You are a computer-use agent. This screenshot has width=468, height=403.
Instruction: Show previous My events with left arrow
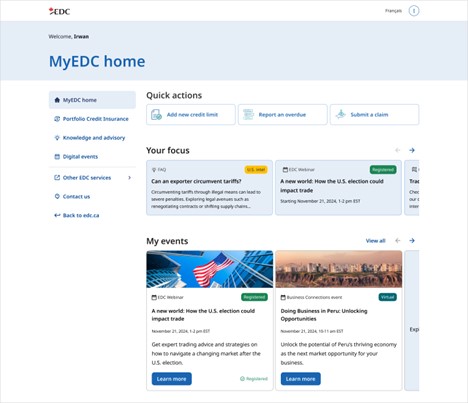coord(398,241)
